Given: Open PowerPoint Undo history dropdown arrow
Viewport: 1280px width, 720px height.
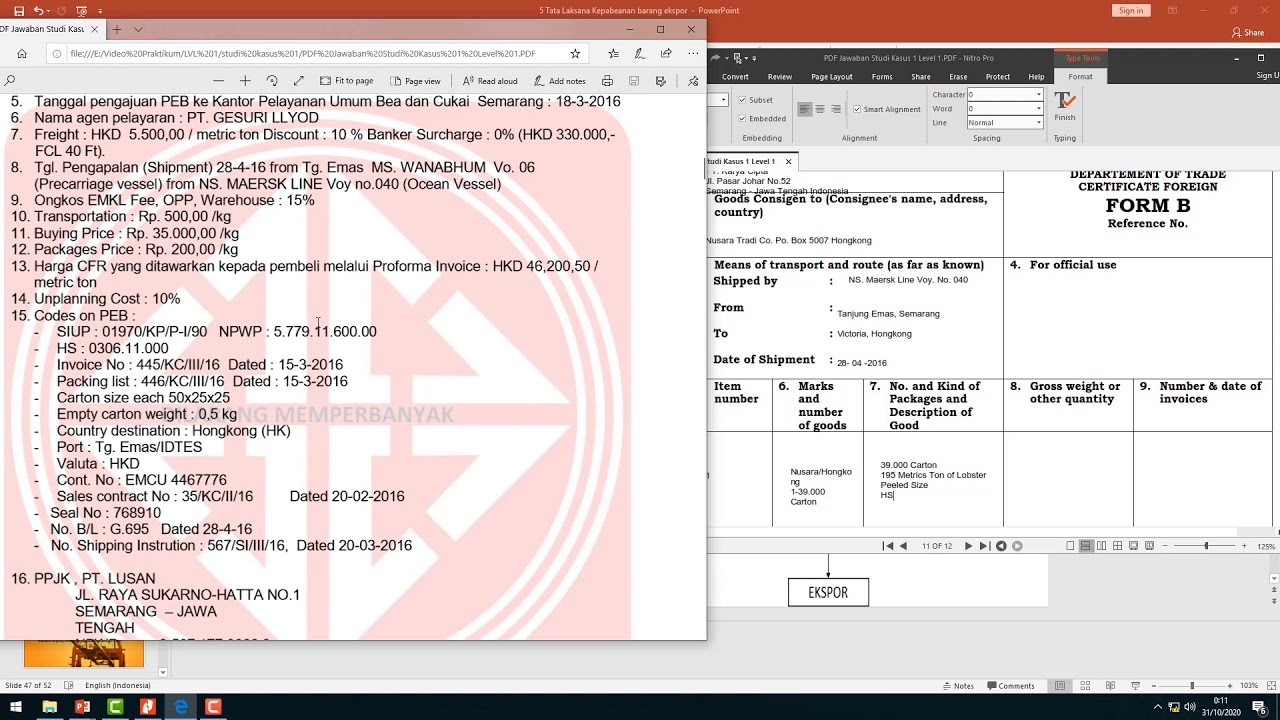Looking at the screenshot, I should tap(49, 10).
